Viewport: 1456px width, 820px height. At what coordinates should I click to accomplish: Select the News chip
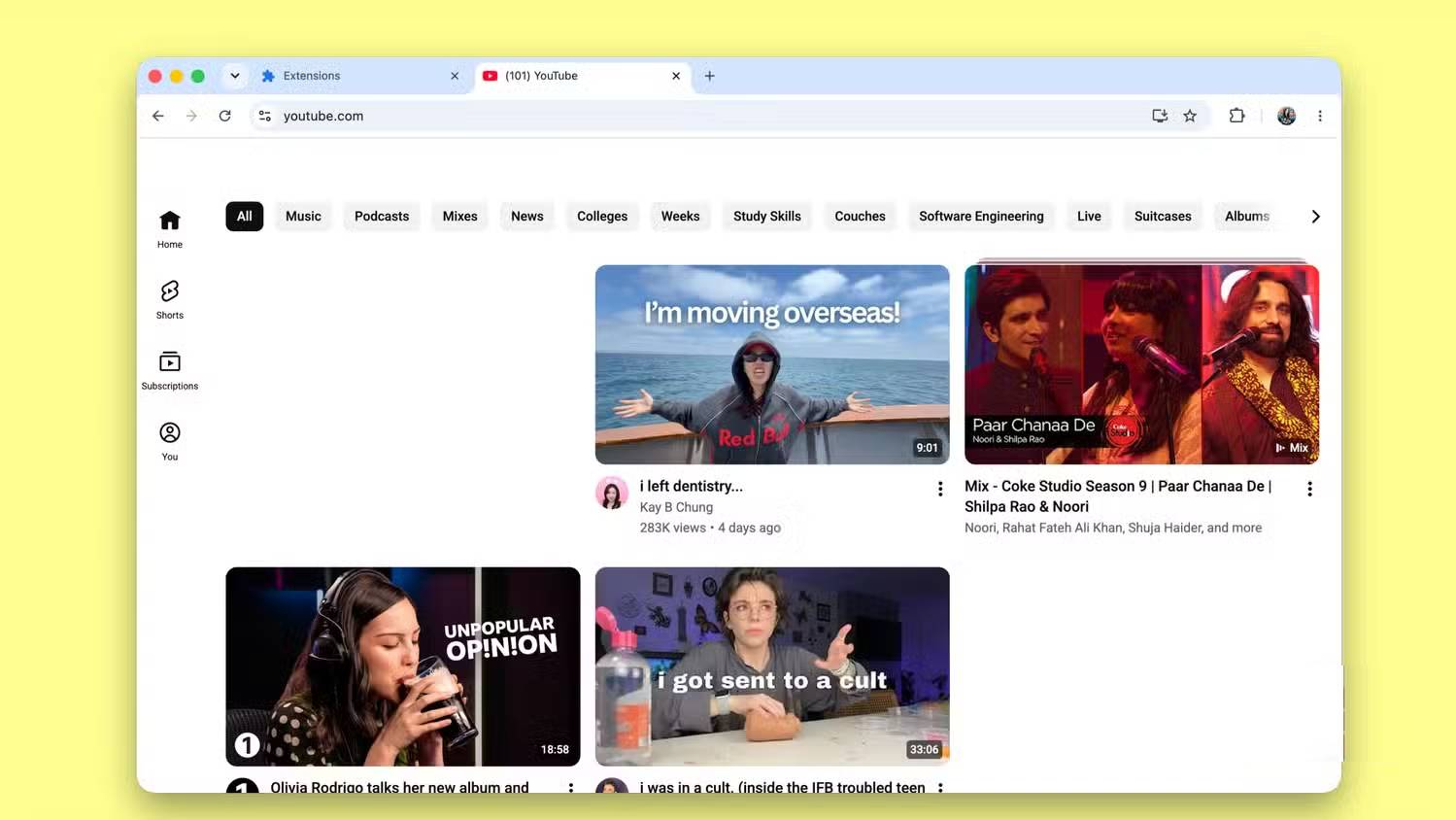(x=527, y=216)
